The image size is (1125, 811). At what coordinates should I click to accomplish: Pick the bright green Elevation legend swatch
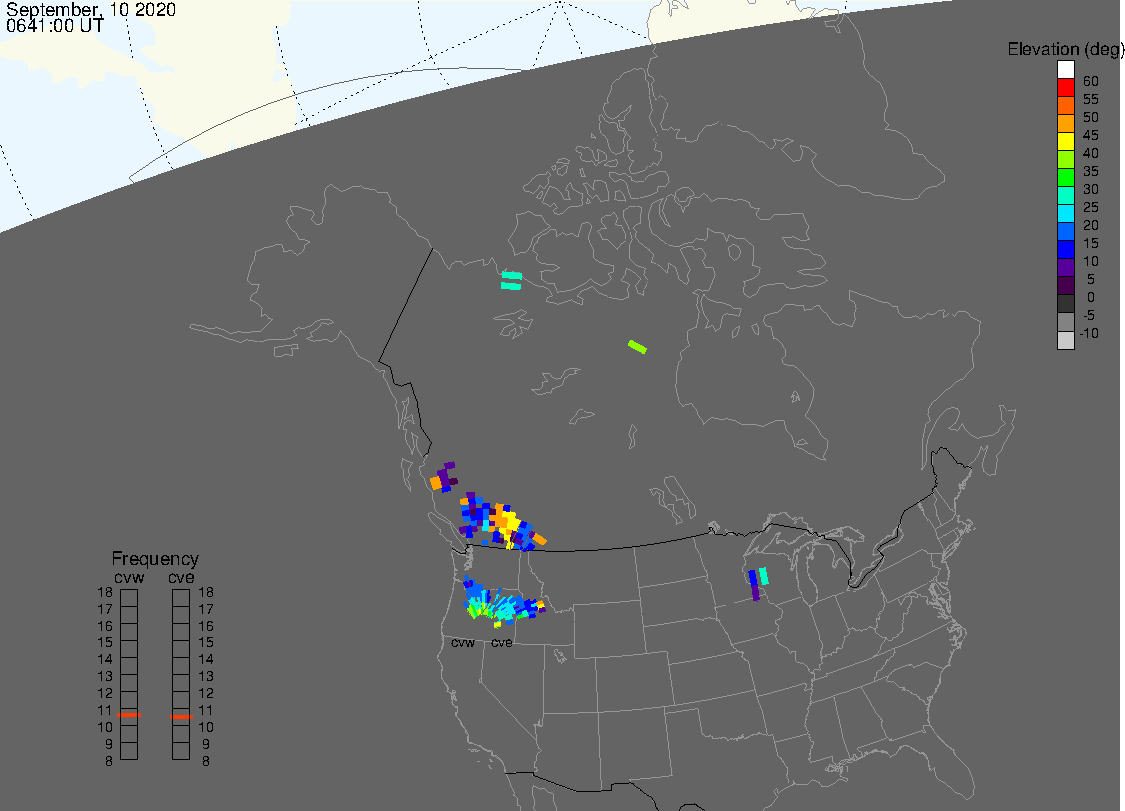pos(1065,177)
